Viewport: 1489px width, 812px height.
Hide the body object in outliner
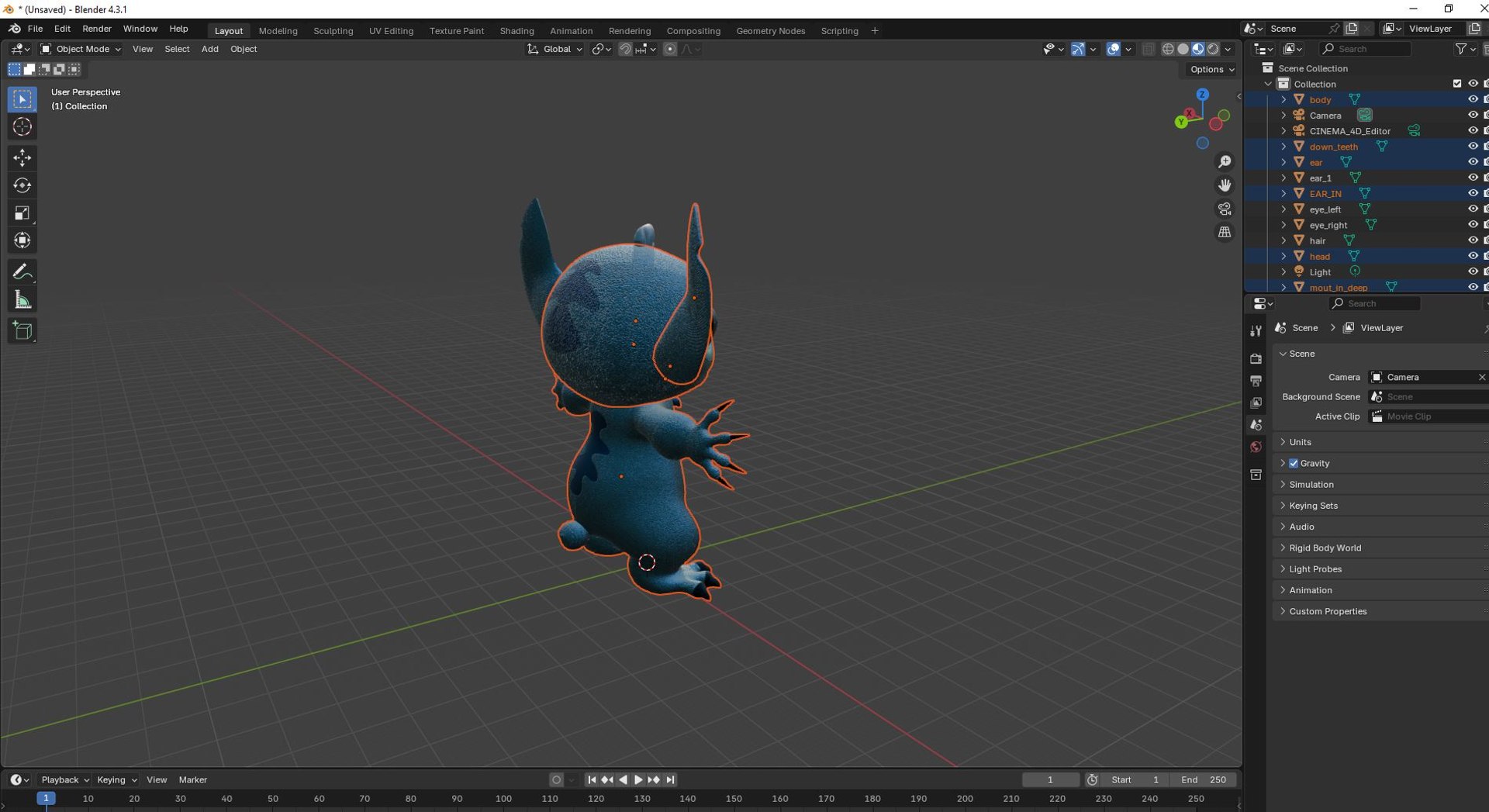(x=1472, y=99)
